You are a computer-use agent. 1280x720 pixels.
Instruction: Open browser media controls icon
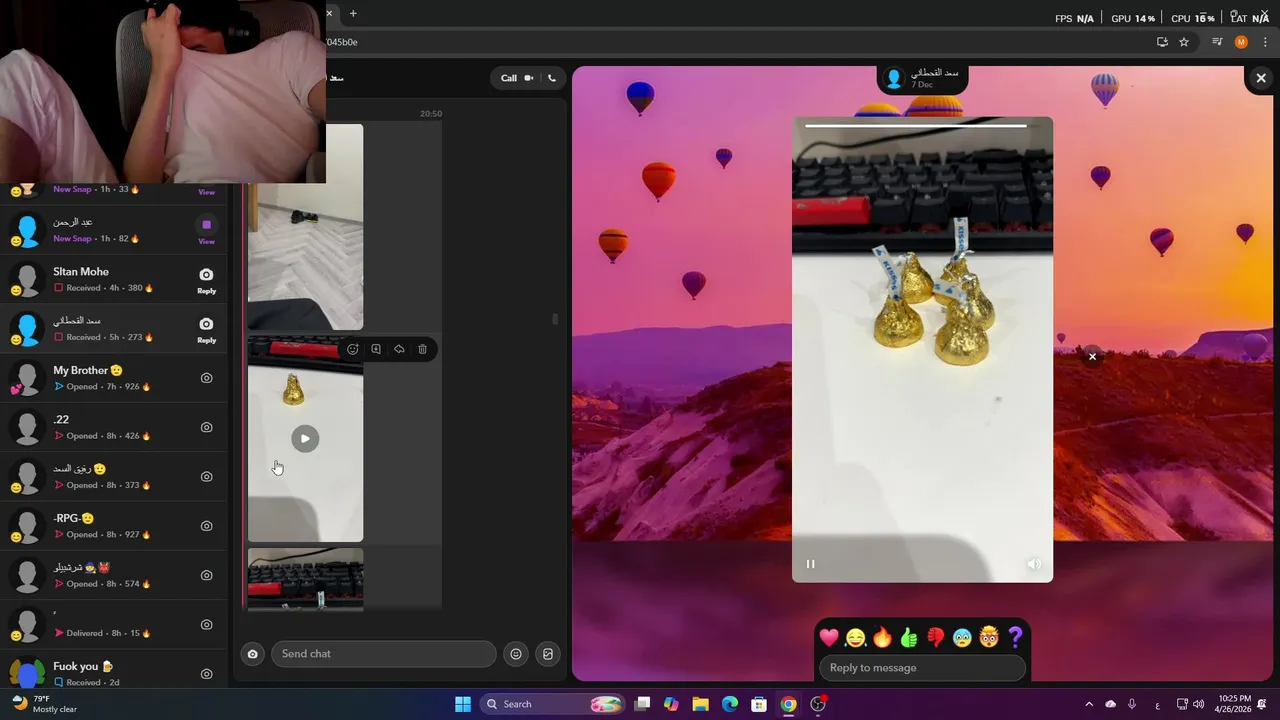click(1217, 42)
